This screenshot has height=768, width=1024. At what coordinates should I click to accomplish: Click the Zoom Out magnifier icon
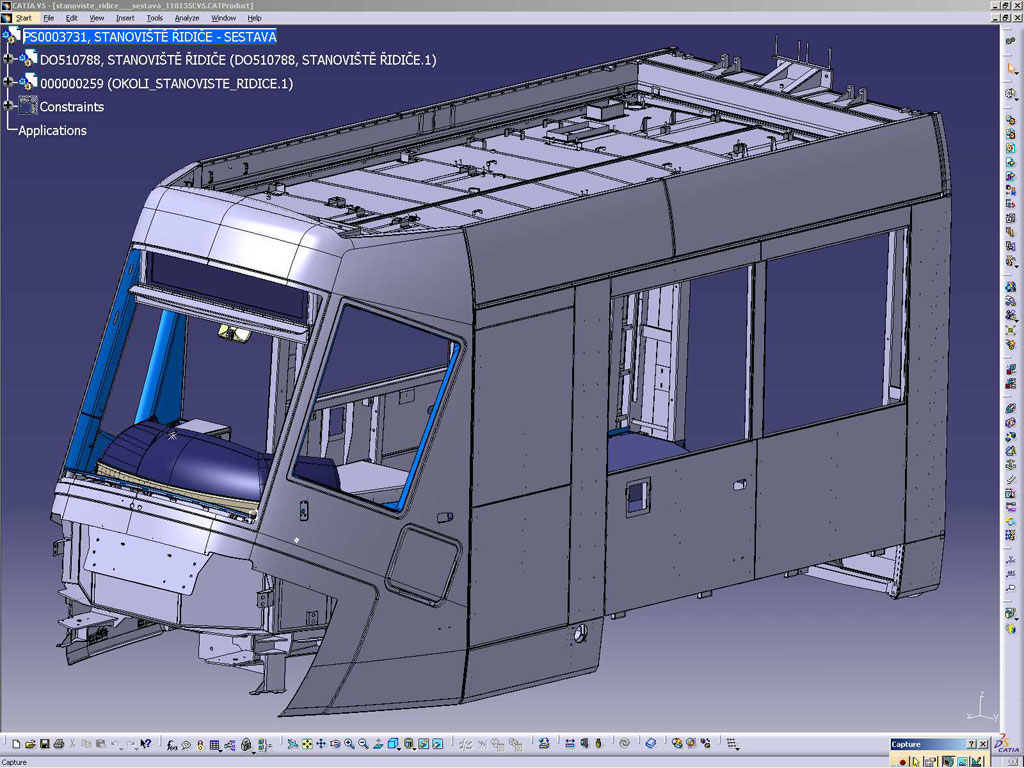click(363, 744)
